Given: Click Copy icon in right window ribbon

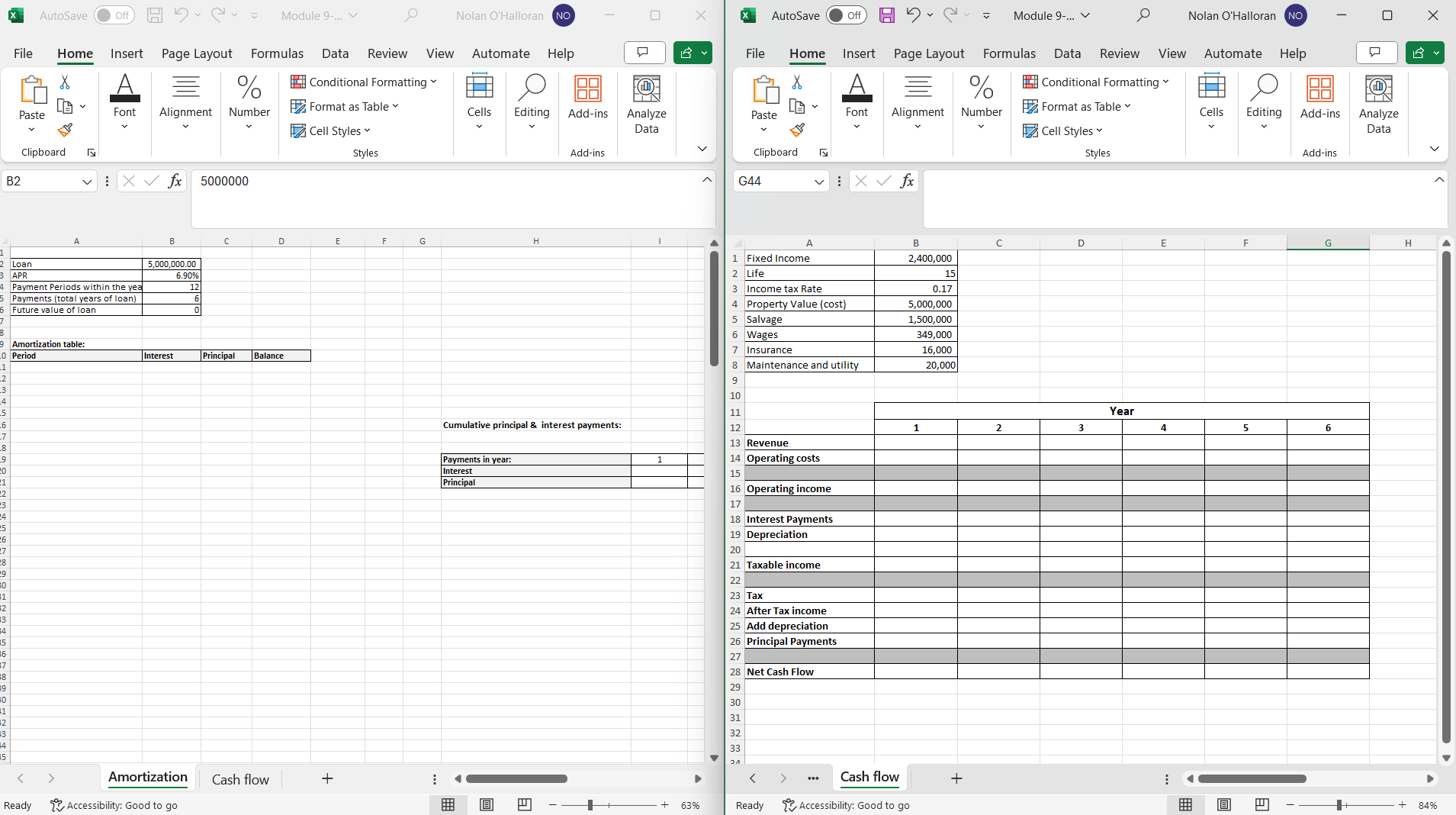Looking at the screenshot, I should tap(797, 106).
